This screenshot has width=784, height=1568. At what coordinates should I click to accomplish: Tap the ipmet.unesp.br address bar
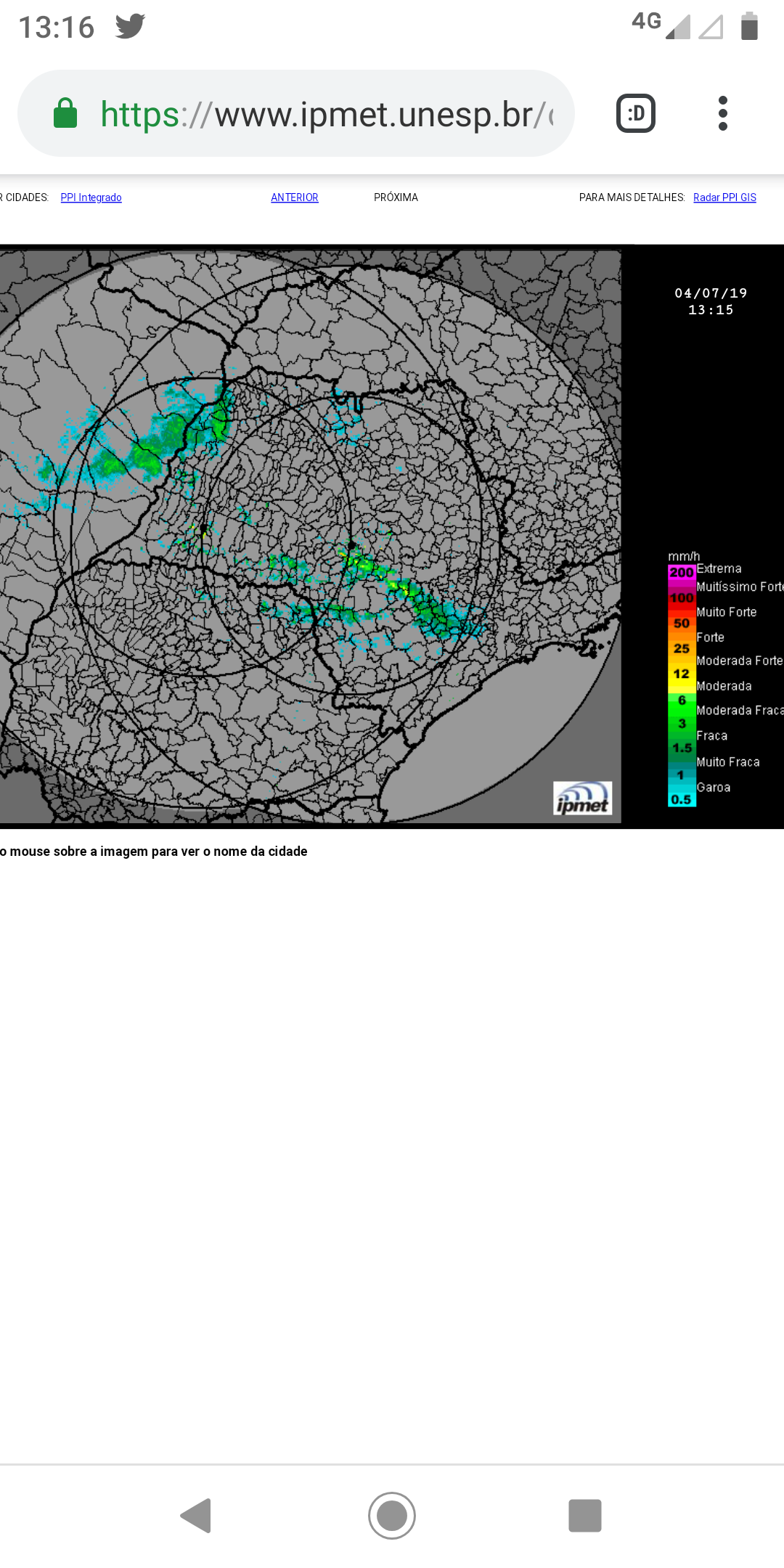296,113
